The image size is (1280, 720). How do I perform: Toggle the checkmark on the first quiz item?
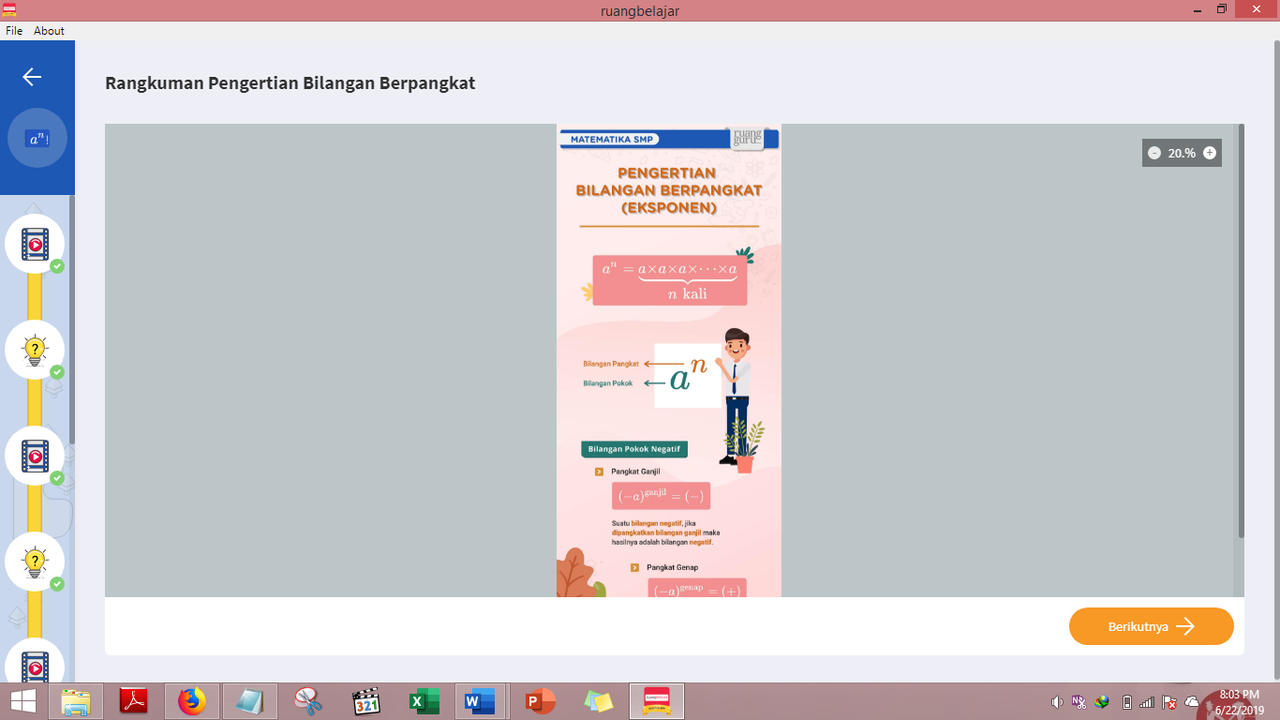click(x=56, y=372)
